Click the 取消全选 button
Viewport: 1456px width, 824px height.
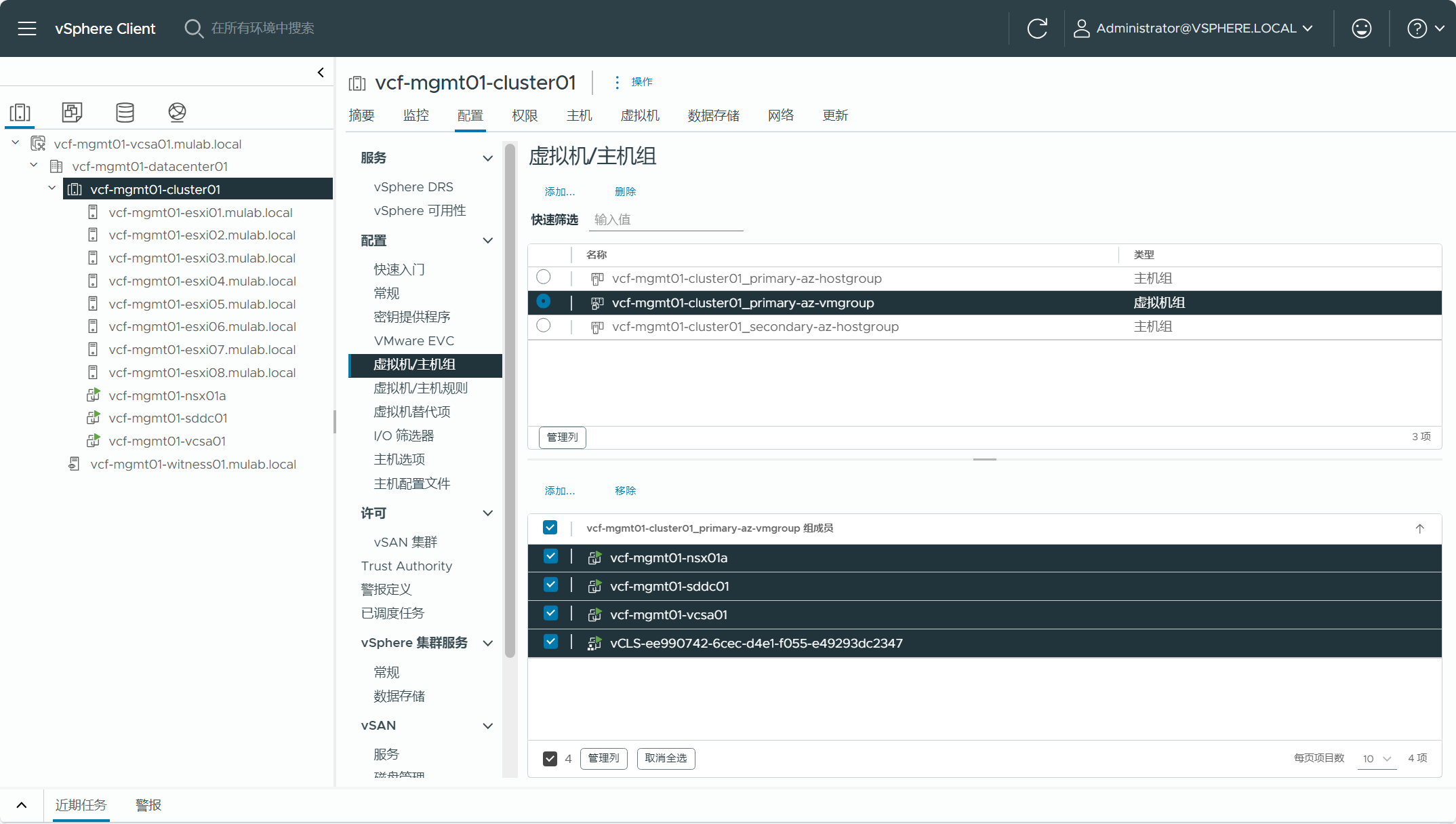666,758
